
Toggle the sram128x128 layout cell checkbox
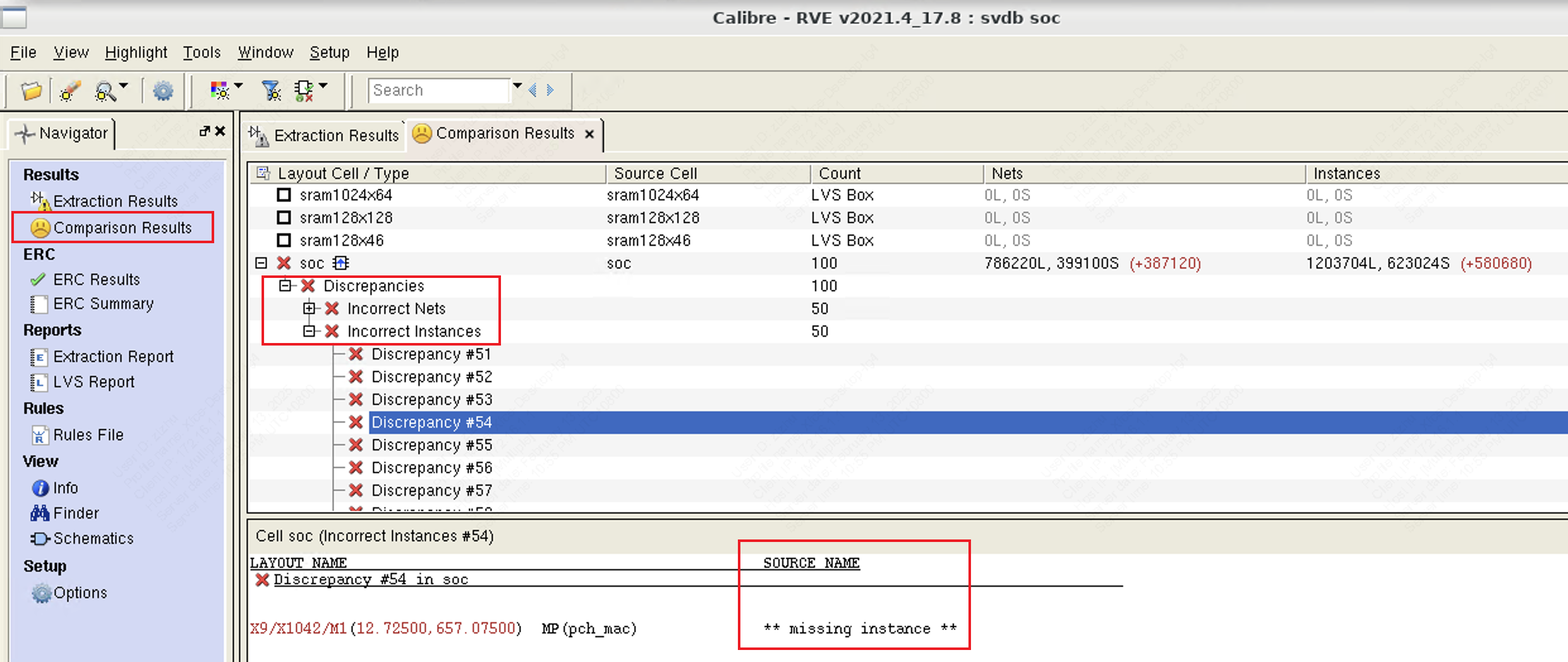point(284,218)
